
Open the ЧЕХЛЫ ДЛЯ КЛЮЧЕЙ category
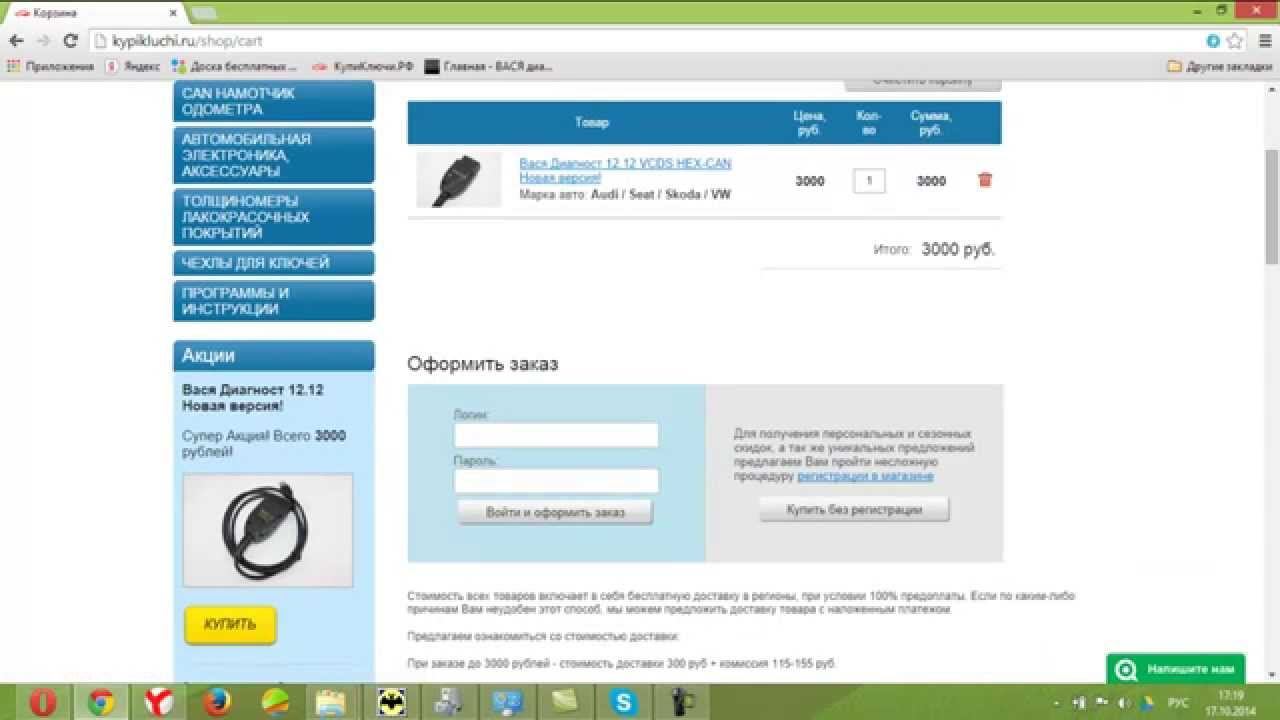(274, 263)
